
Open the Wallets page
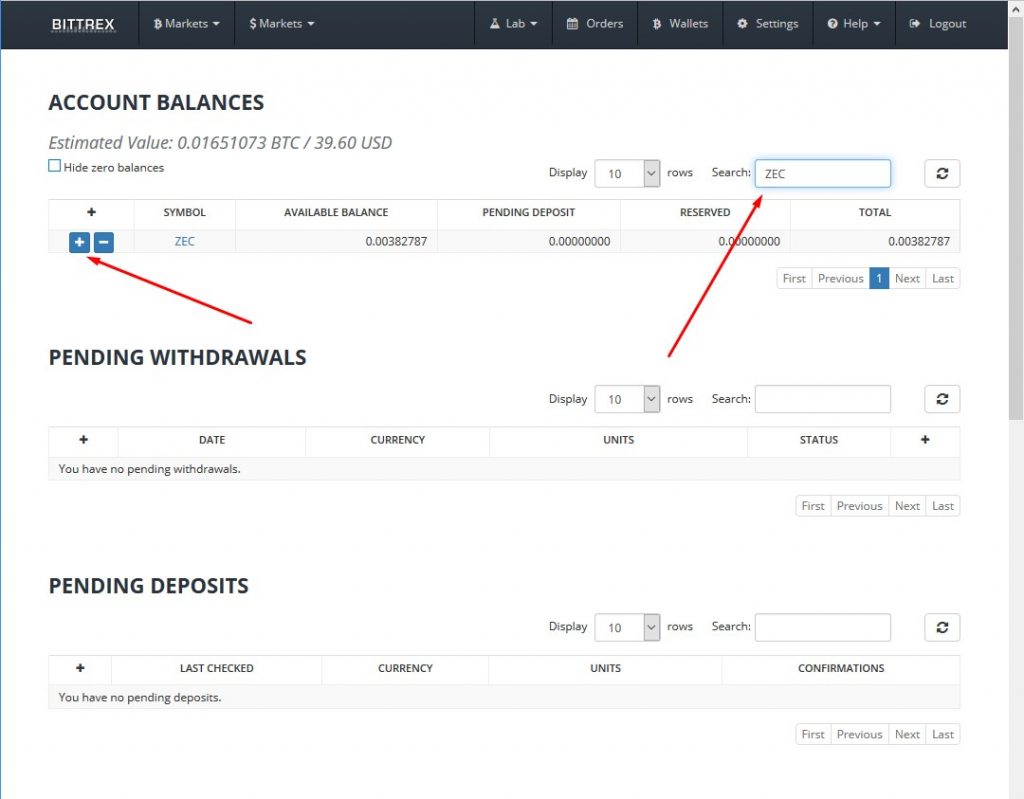[680, 23]
